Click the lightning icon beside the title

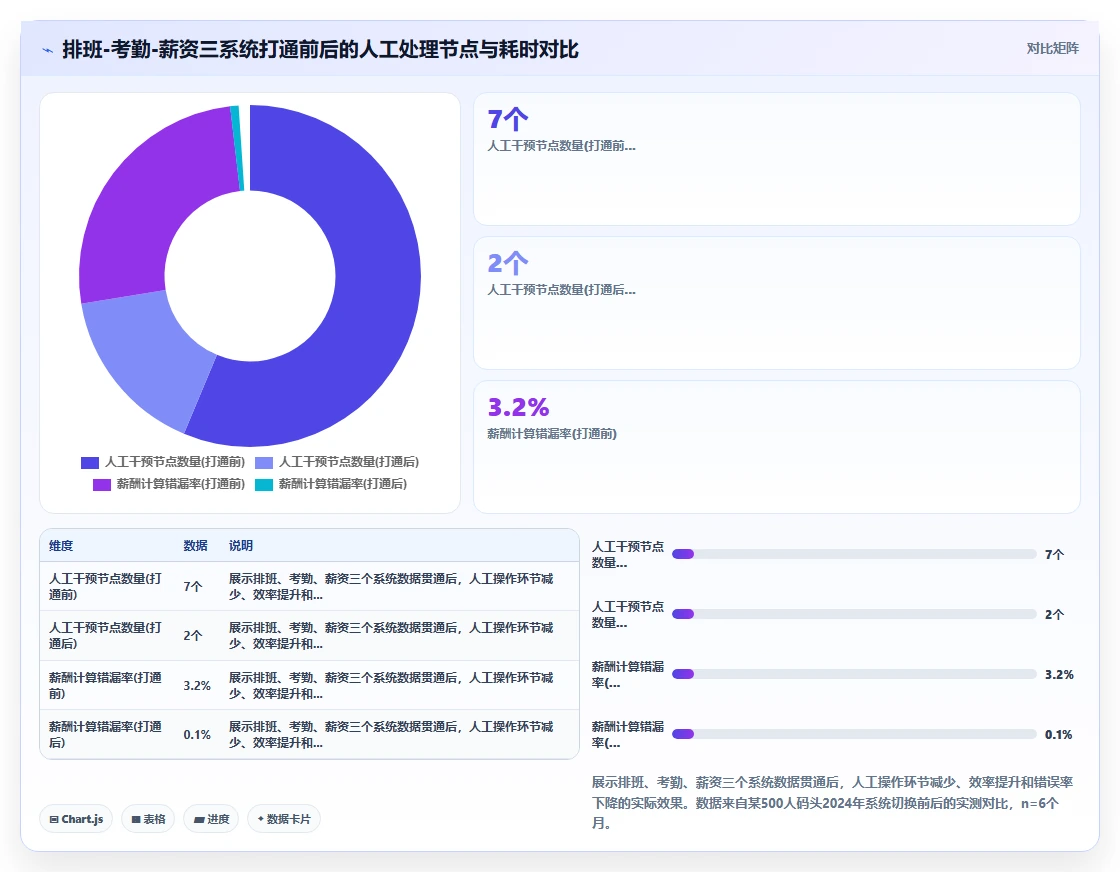pos(48,50)
